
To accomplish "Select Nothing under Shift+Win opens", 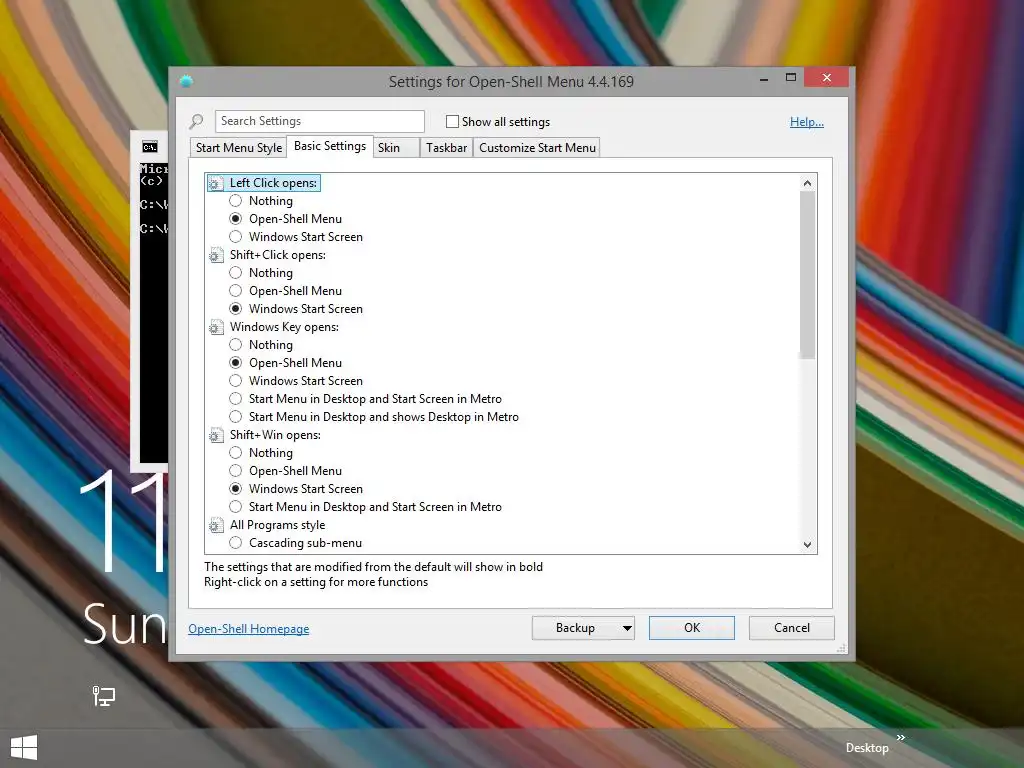I will tap(236, 453).
